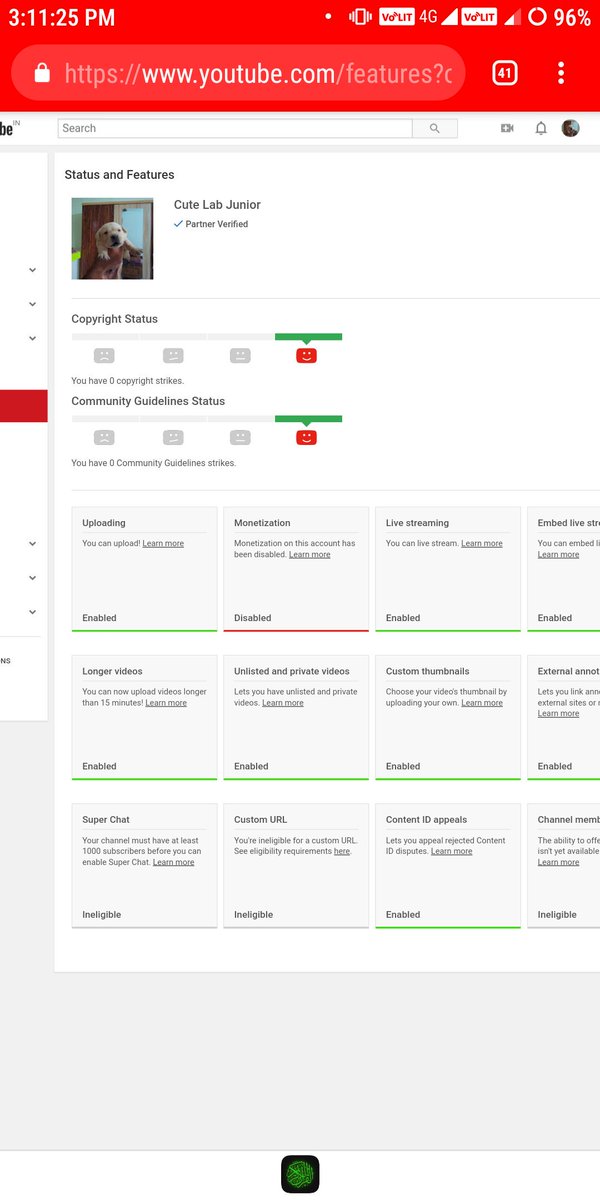Click the Custom thumbnails card title
The width and height of the screenshot is (600, 1200).
[x=427, y=671]
